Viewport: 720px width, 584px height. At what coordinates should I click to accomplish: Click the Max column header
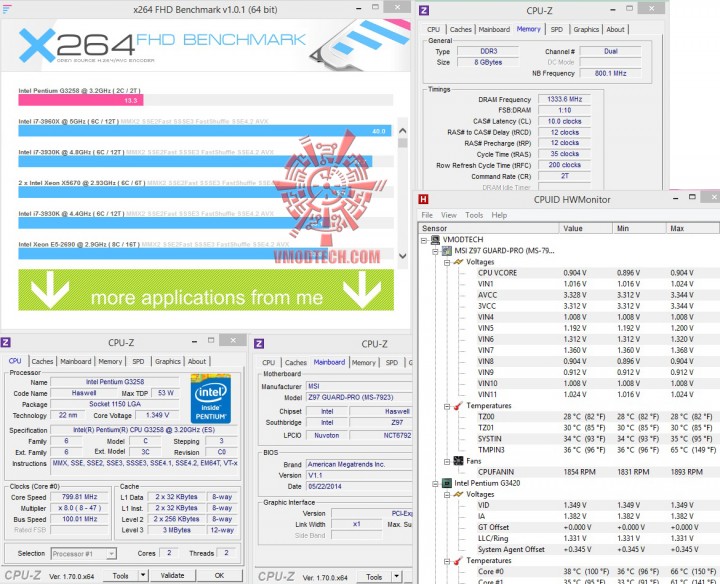click(x=692, y=228)
